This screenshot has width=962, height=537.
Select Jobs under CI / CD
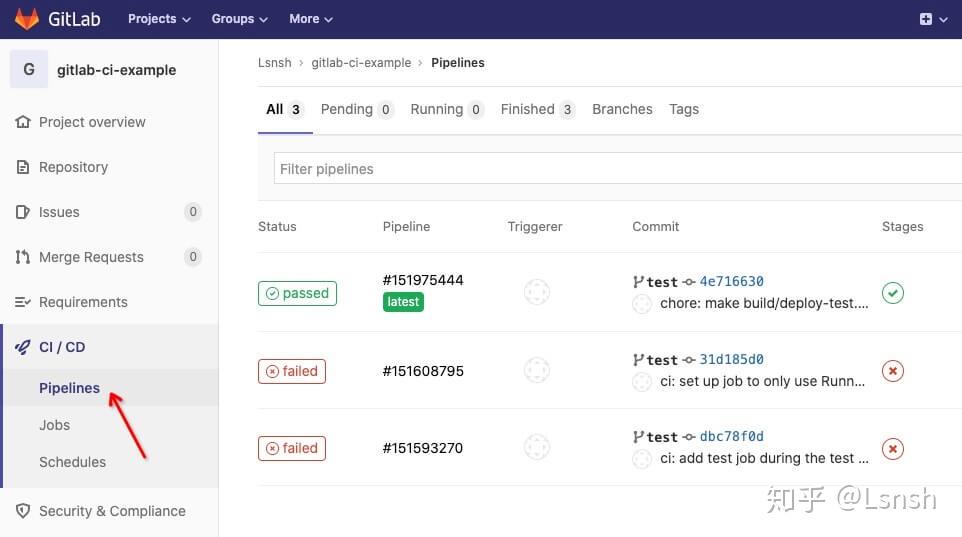[55, 425]
